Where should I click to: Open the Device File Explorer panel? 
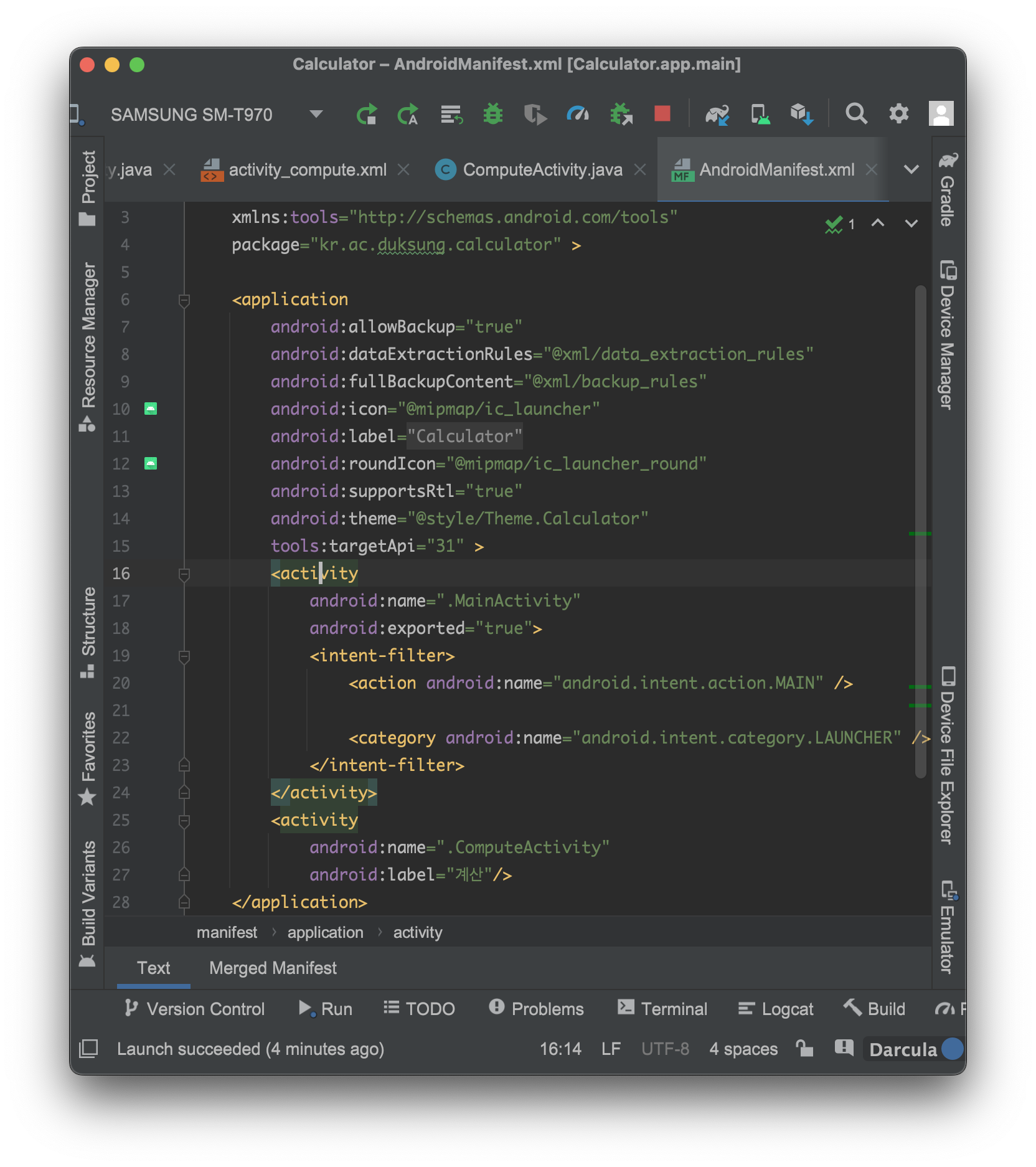(x=948, y=755)
